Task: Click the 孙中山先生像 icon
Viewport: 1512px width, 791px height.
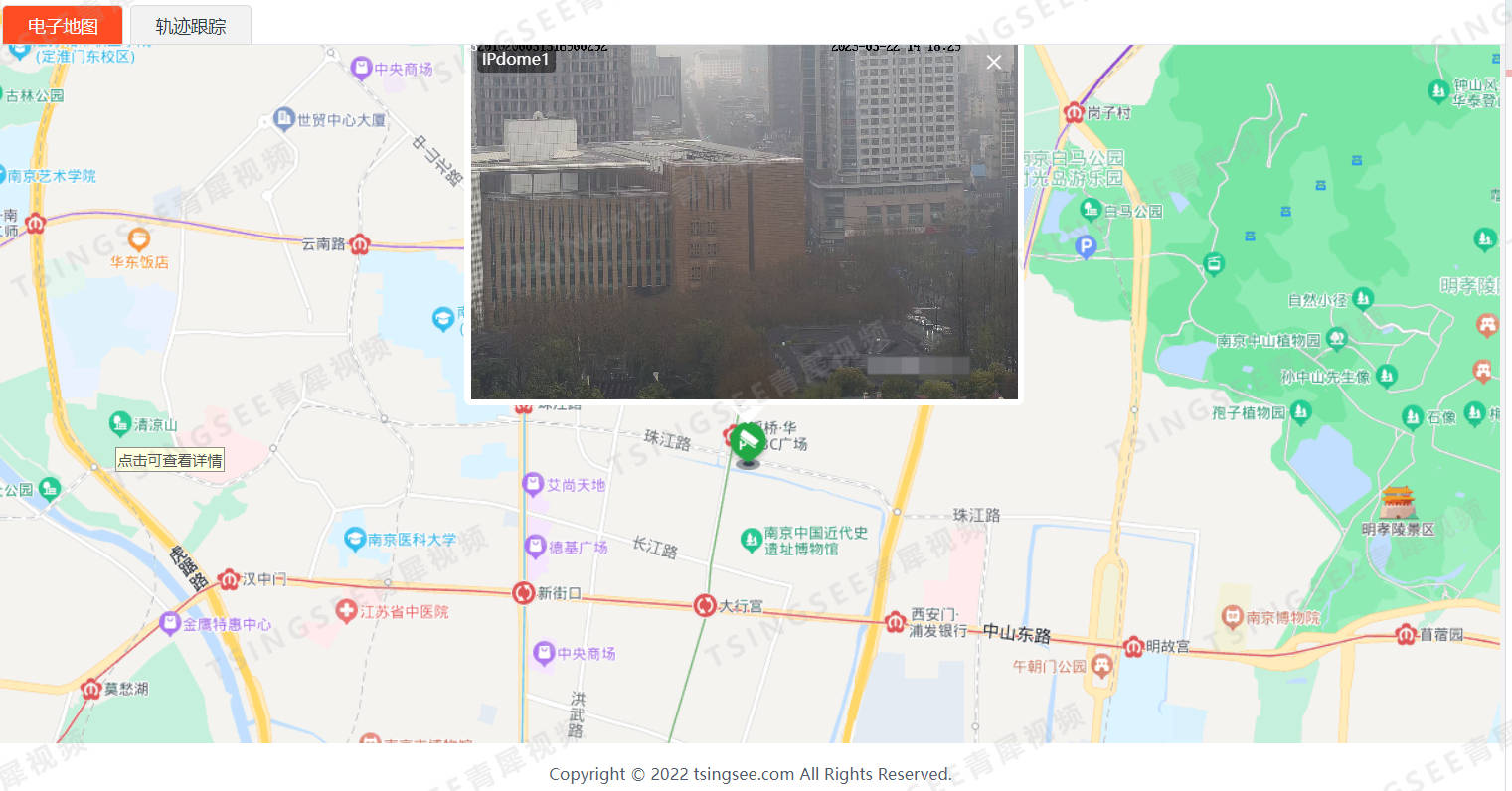Action: (x=1387, y=376)
